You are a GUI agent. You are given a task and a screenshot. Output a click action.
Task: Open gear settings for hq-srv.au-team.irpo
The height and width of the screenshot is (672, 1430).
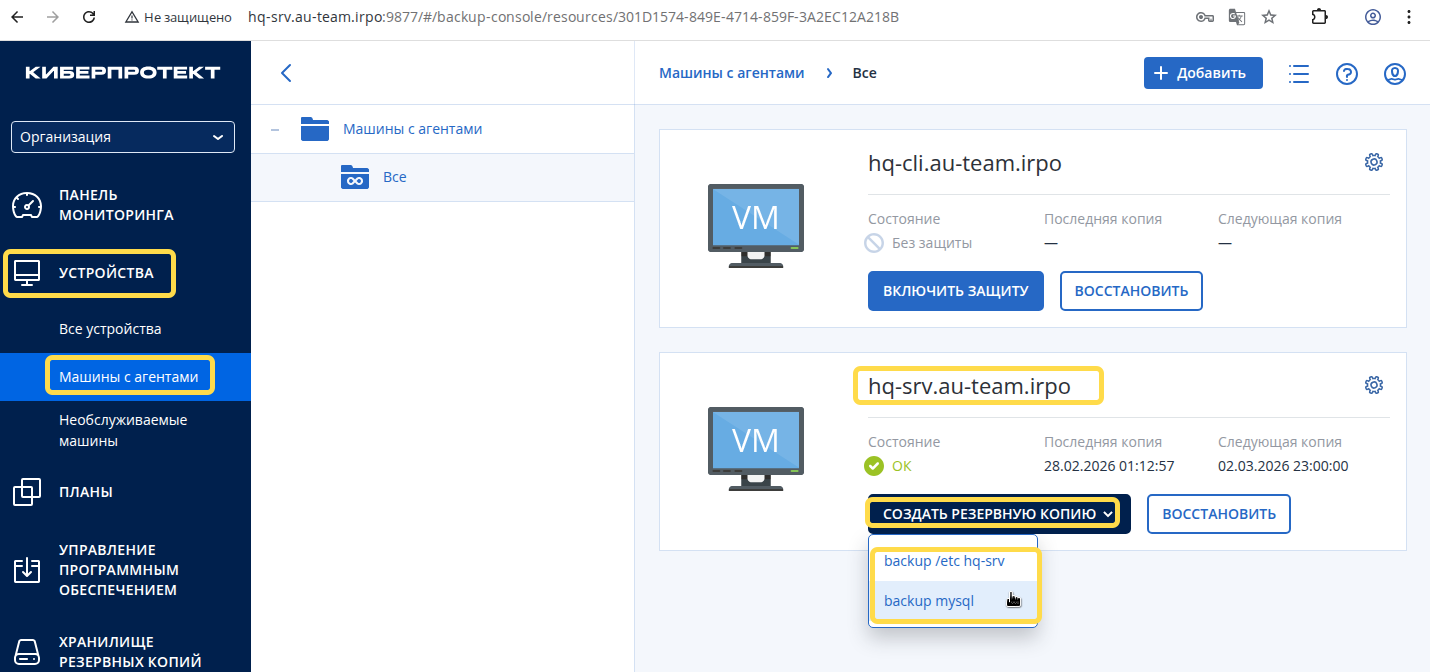coord(1374,385)
